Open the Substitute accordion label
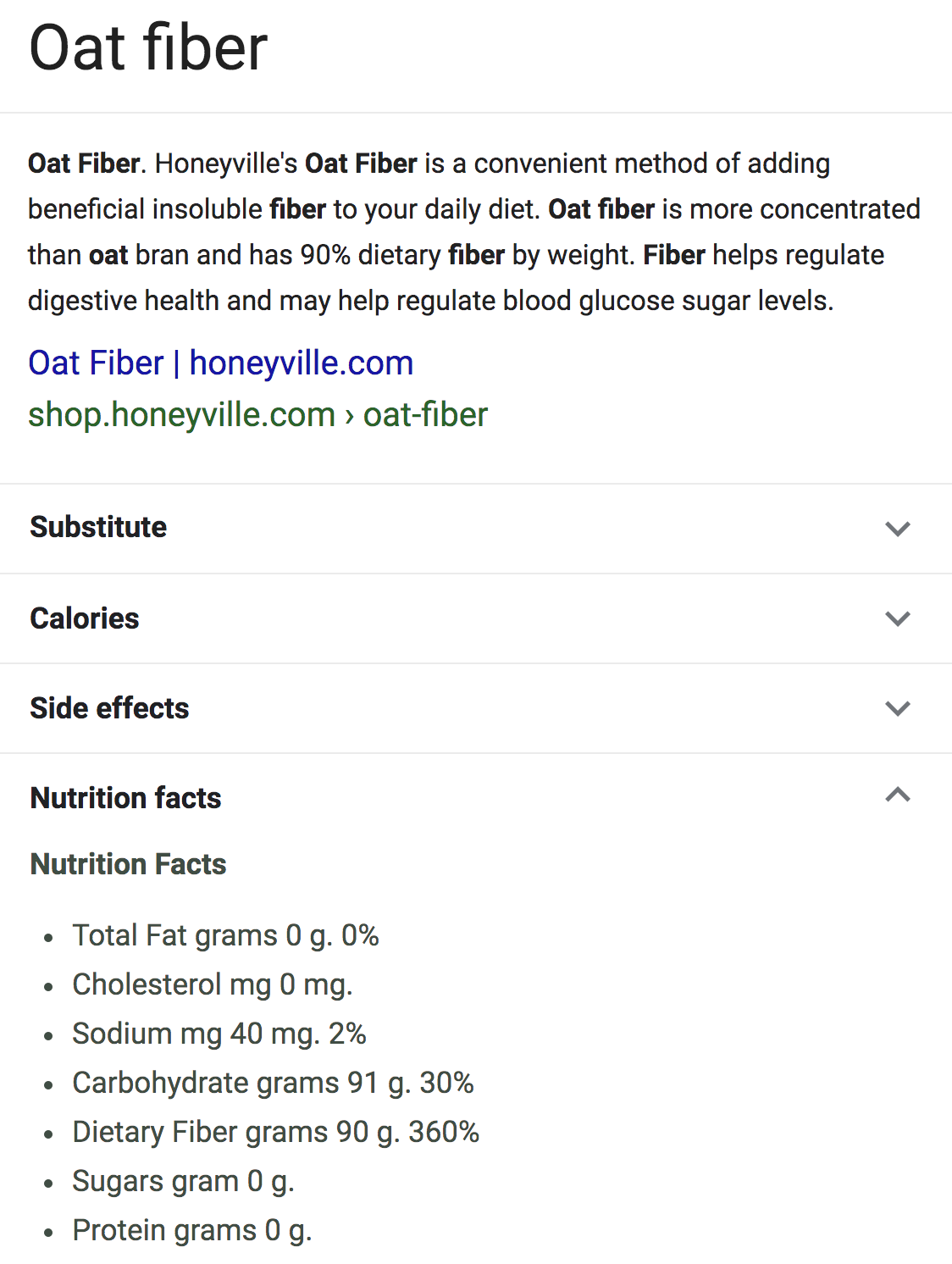This screenshot has height=1264, width=952. click(x=98, y=527)
